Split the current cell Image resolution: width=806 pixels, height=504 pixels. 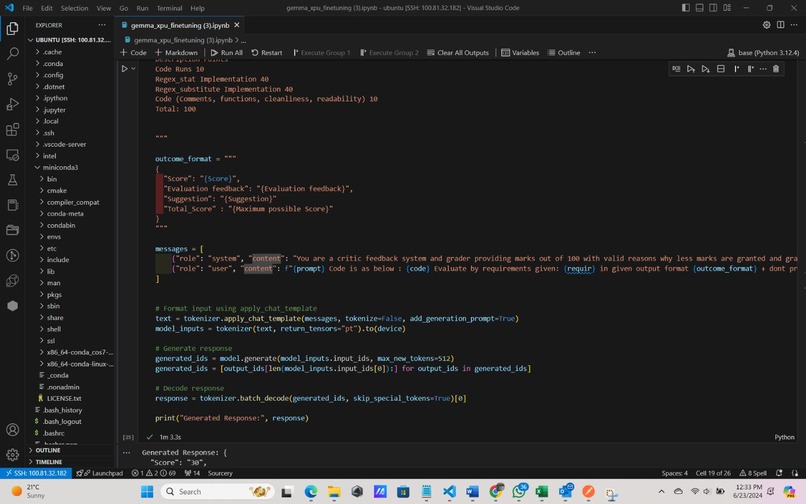point(721,69)
